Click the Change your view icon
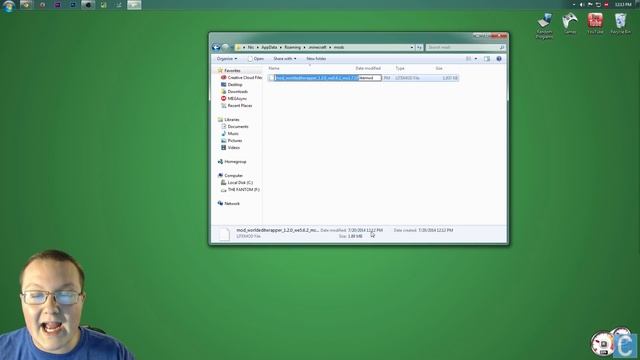This screenshot has width=640, height=360. (469, 59)
